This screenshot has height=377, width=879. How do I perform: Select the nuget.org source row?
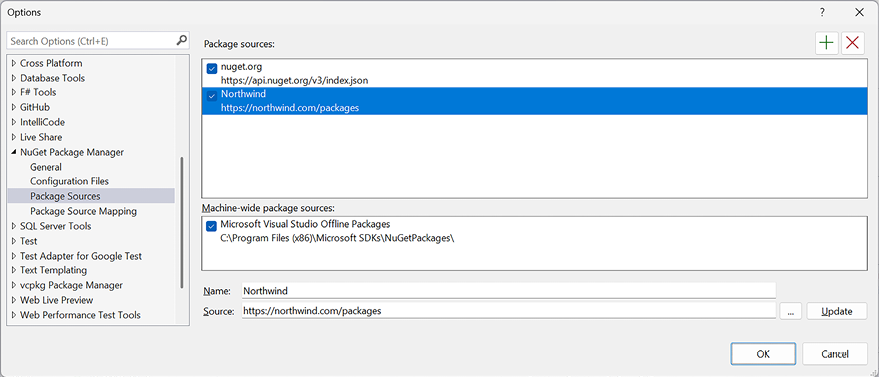(534, 73)
